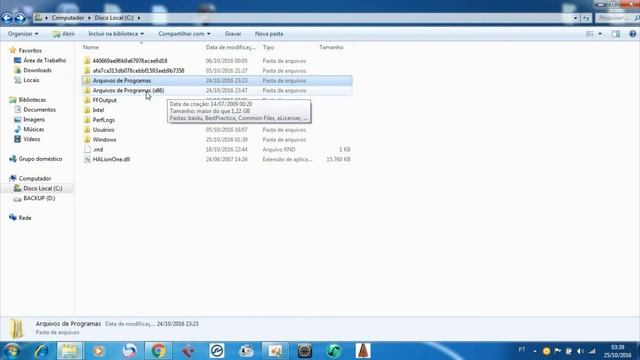Open Windows Media Player from the taskbar
The image size is (640, 360).
coord(99,351)
